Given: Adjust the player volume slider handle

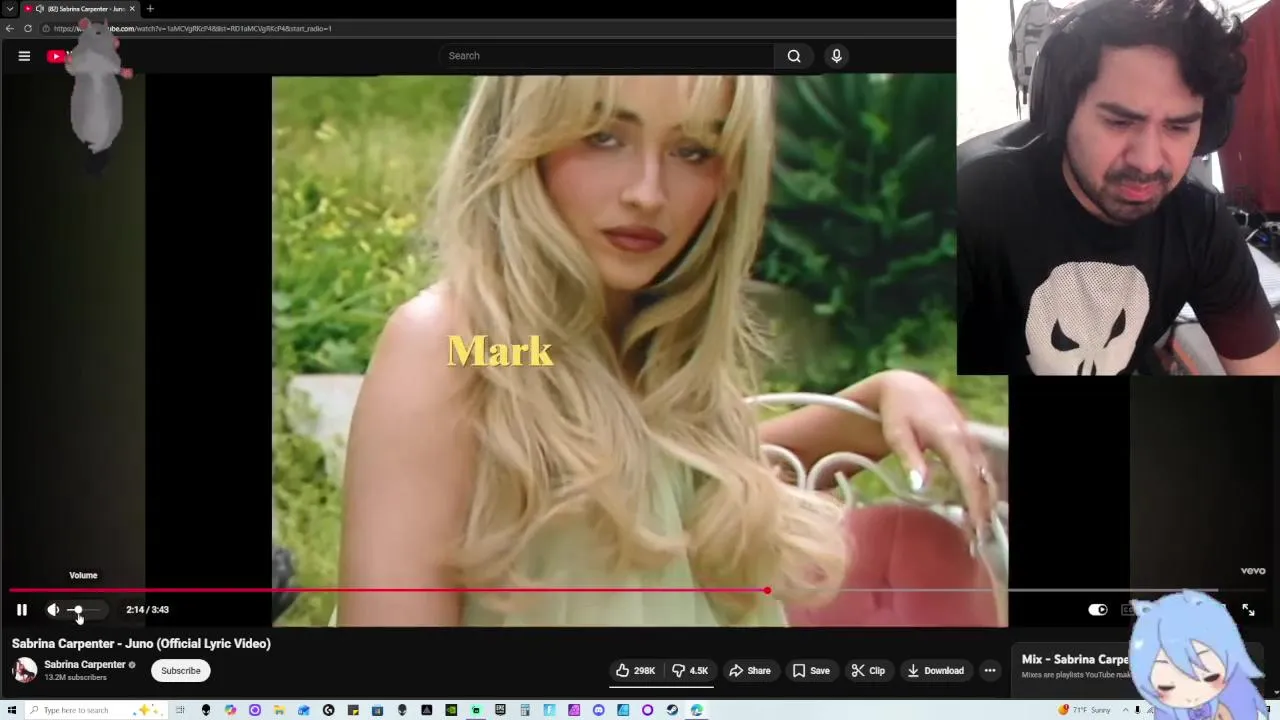Looking at the screenshot, I should tap(78, 609).
